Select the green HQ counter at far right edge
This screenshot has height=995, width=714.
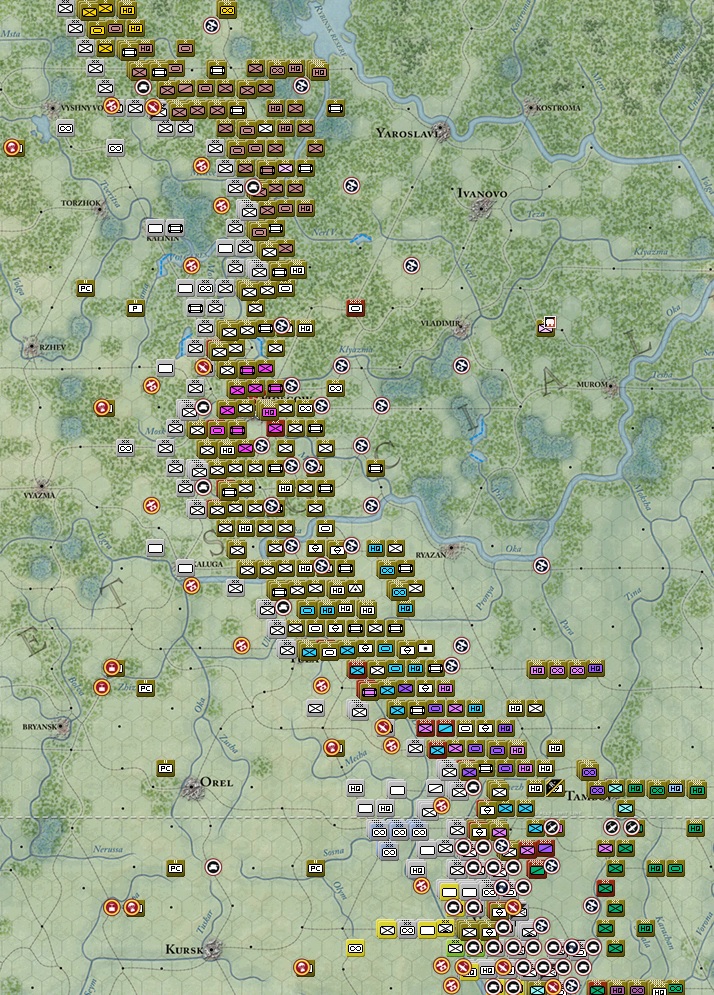696,827
